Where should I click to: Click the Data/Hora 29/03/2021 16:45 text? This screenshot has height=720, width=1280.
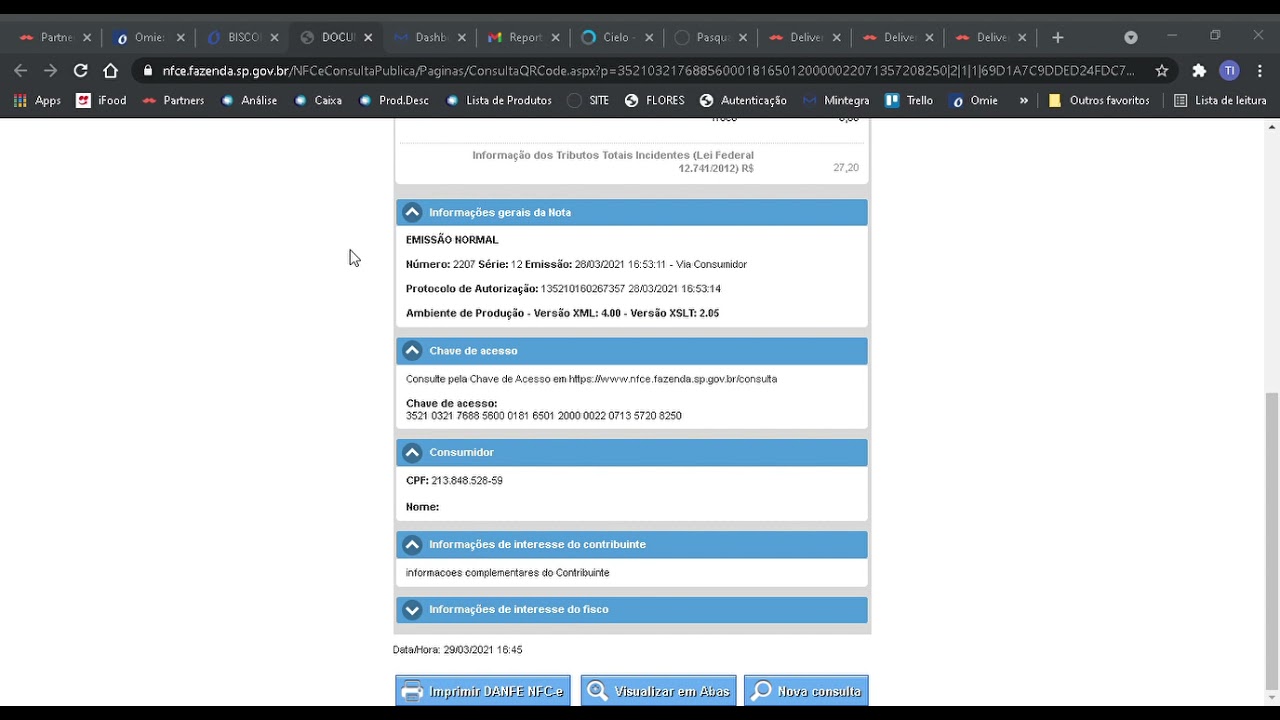(458, 650)
